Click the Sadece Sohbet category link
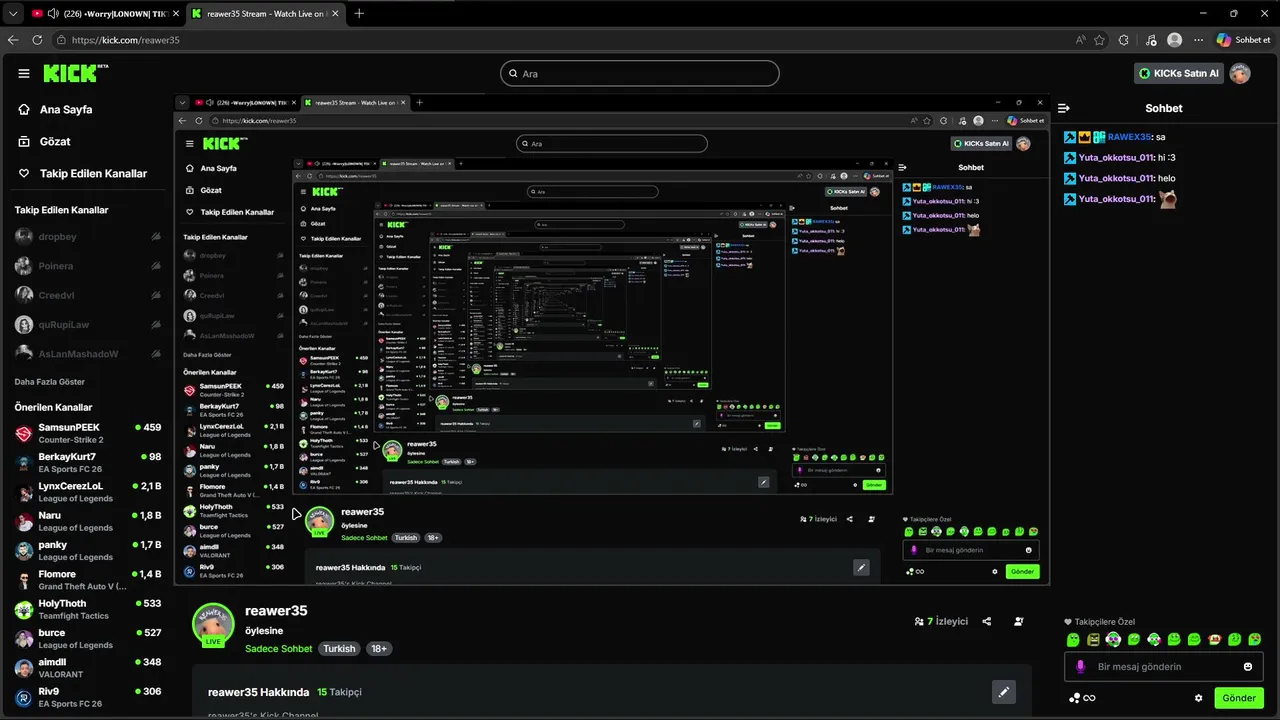This screenshot has width=1280, height=720. point(279,649)
